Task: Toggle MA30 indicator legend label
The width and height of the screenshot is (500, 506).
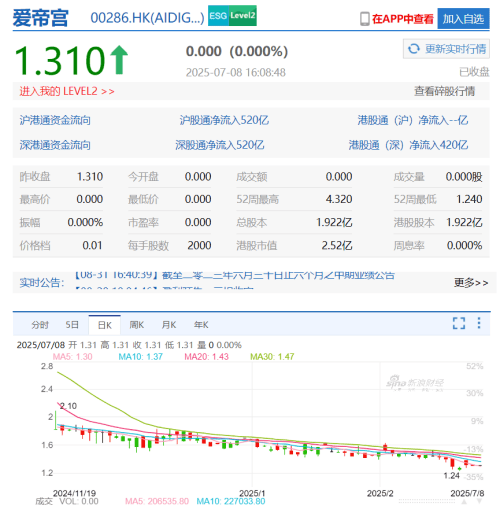Action: point(272,357)
